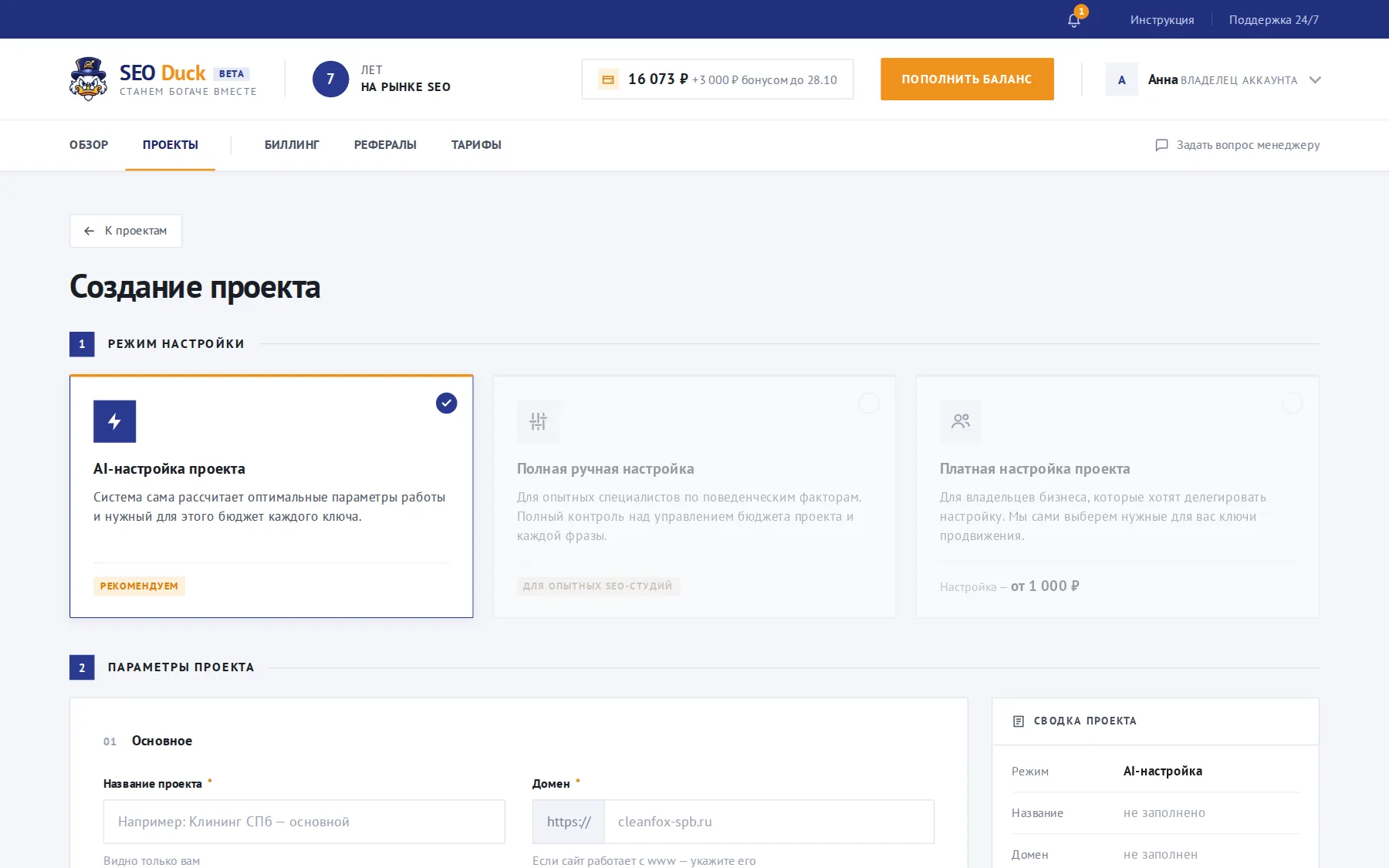The width and height of the screenshot is (1389, 868).
Task: Click the Название проекта input field
Action: click(x=304, y=822)
